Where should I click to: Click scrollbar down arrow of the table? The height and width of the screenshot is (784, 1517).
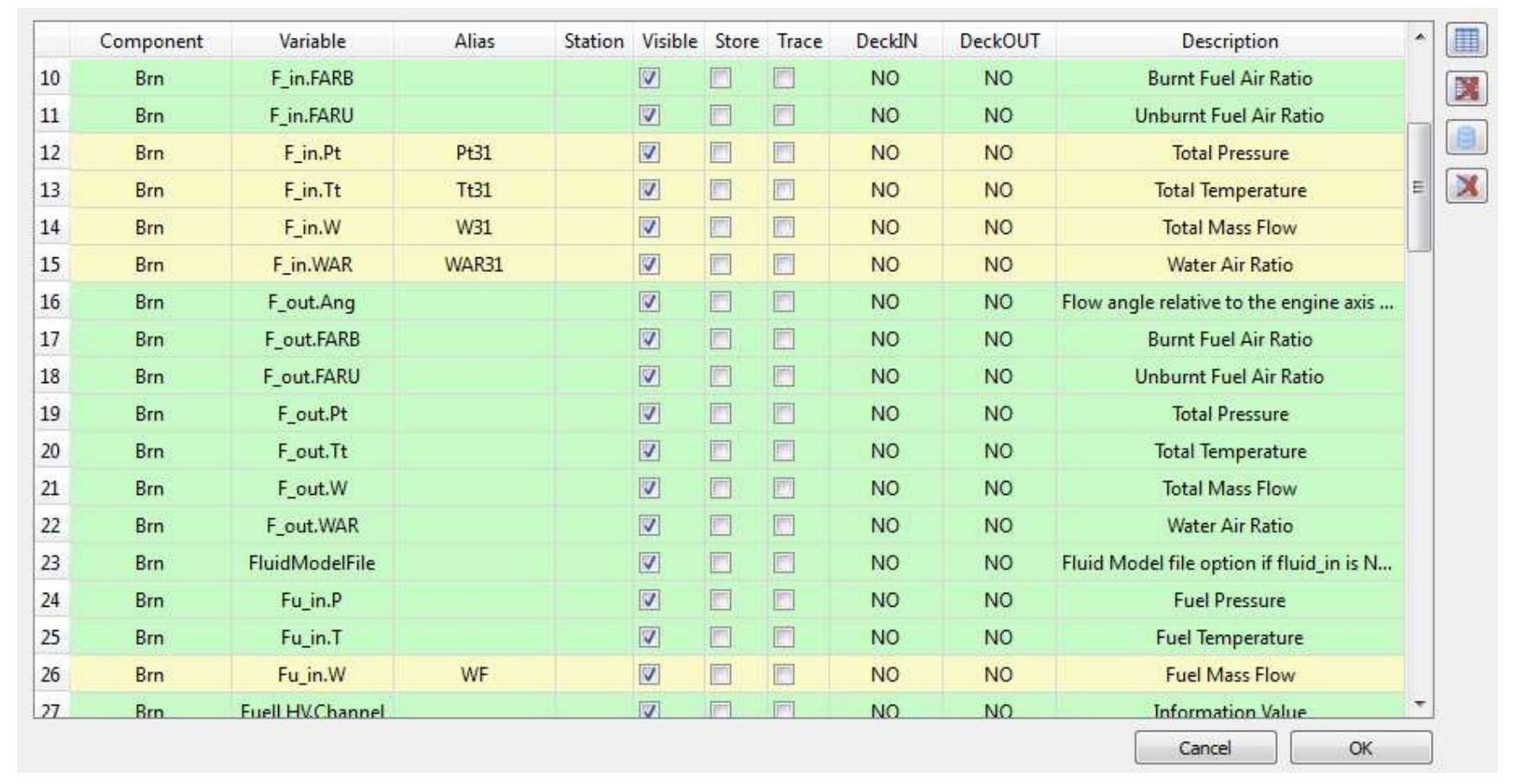pos(1420,705)
